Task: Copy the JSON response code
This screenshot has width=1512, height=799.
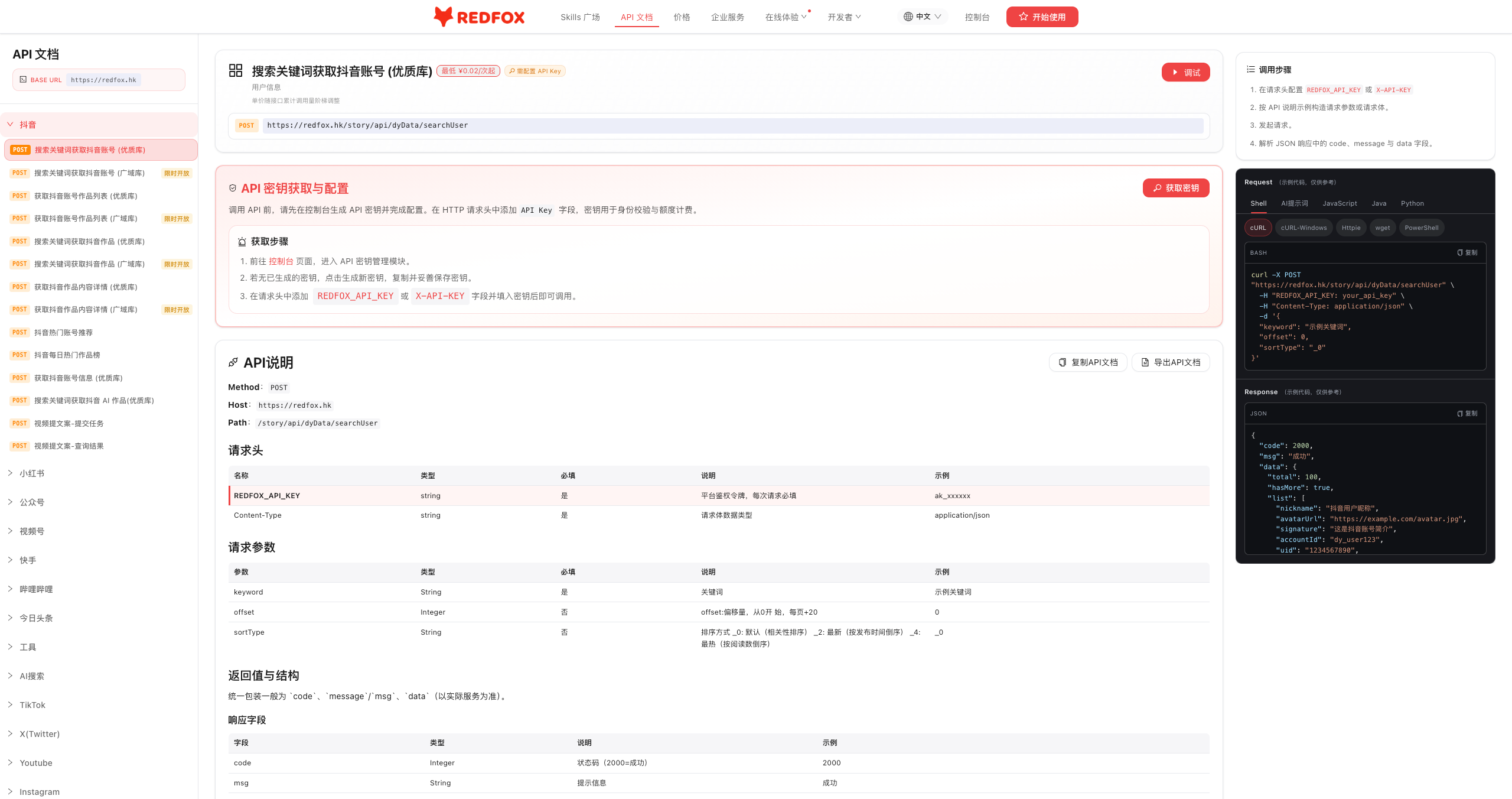Action: [1467, 413]
